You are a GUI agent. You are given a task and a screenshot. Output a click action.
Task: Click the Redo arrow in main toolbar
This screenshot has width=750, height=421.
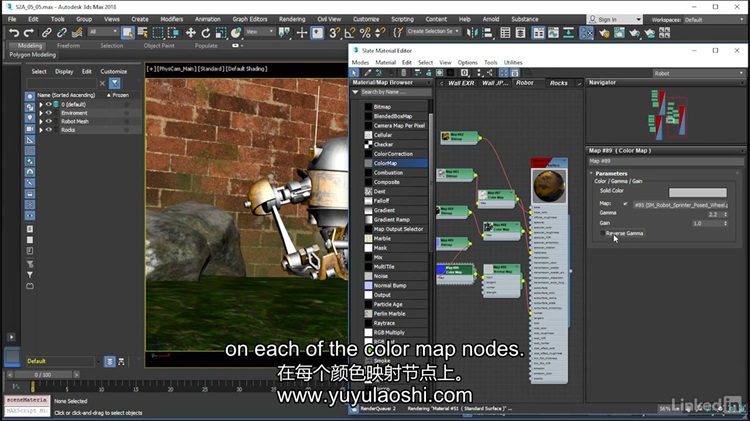click(29, 33)
